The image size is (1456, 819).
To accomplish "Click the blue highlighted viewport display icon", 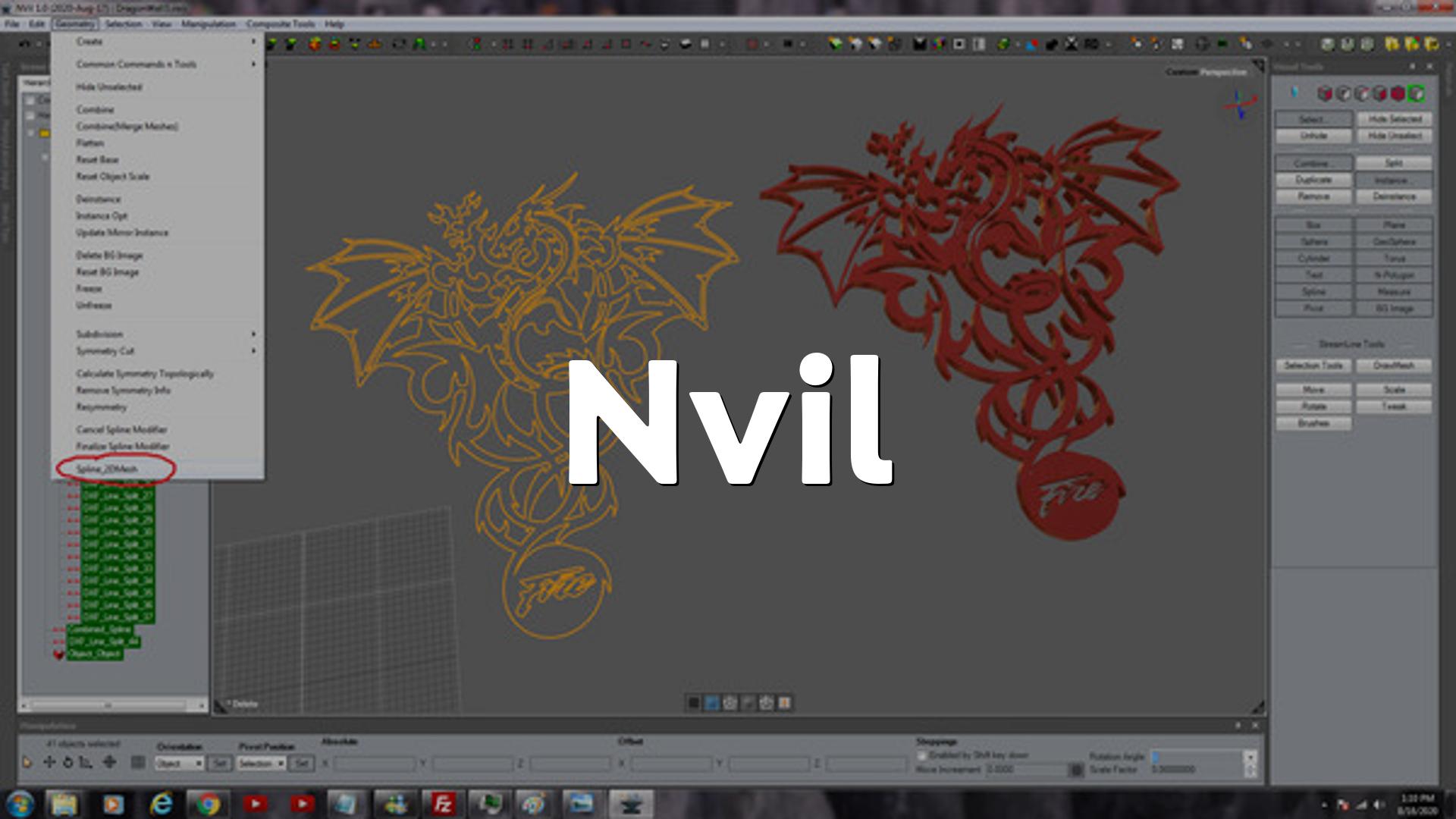I will tap(711, 703).
